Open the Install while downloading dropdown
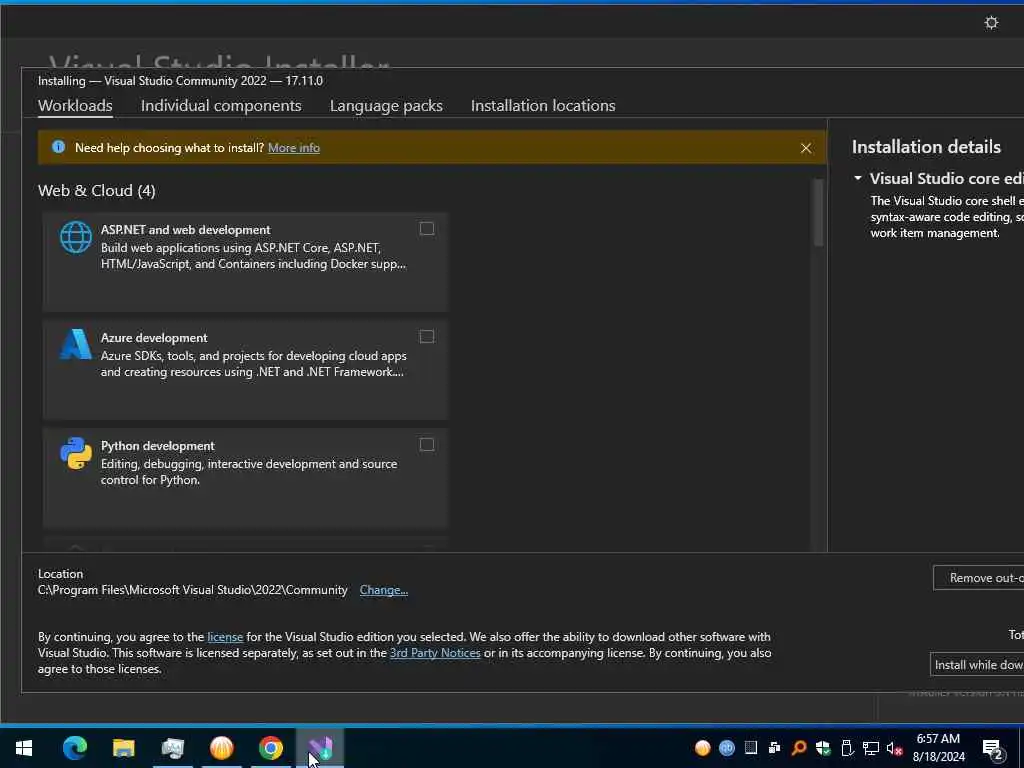1024x768 pixels. click(x=977, y=664)
